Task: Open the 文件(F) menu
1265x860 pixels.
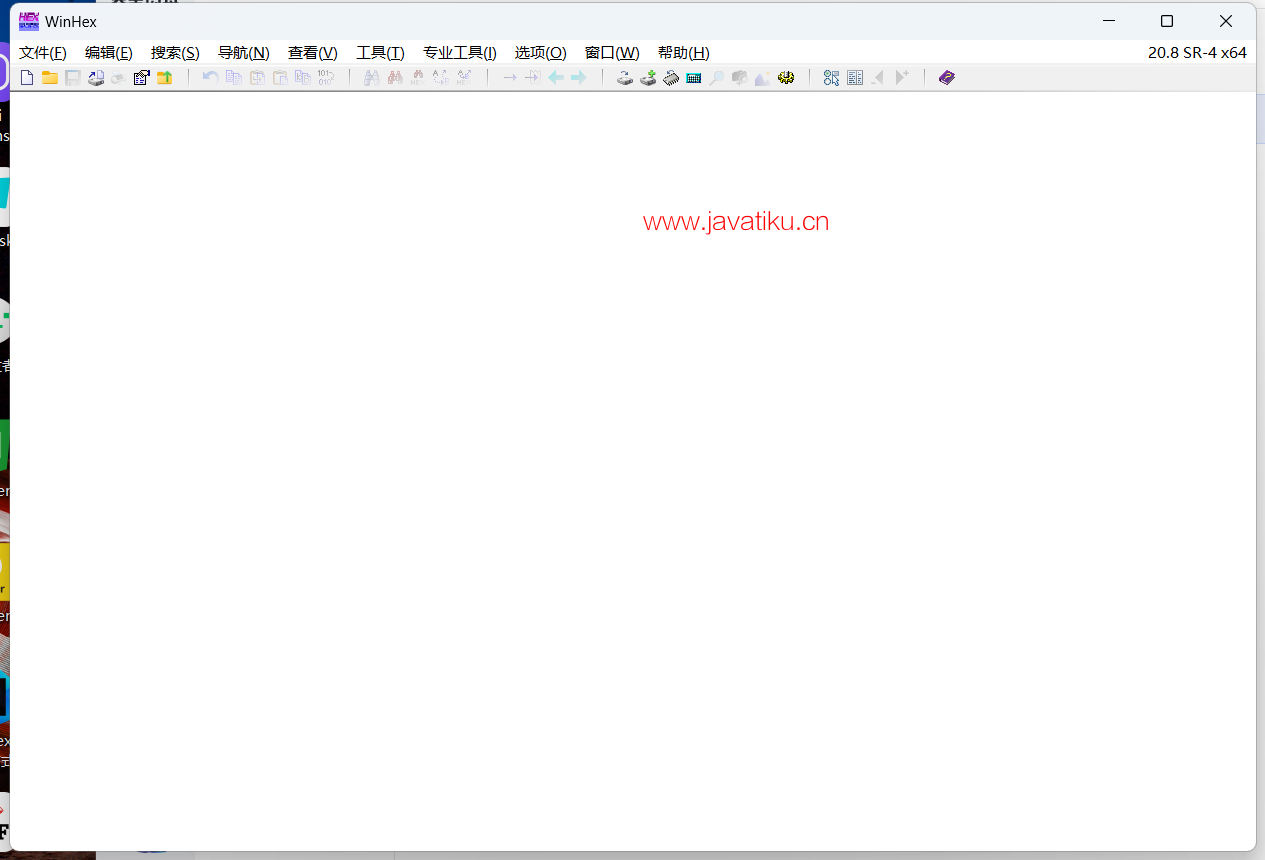Action: coord(43,53)
